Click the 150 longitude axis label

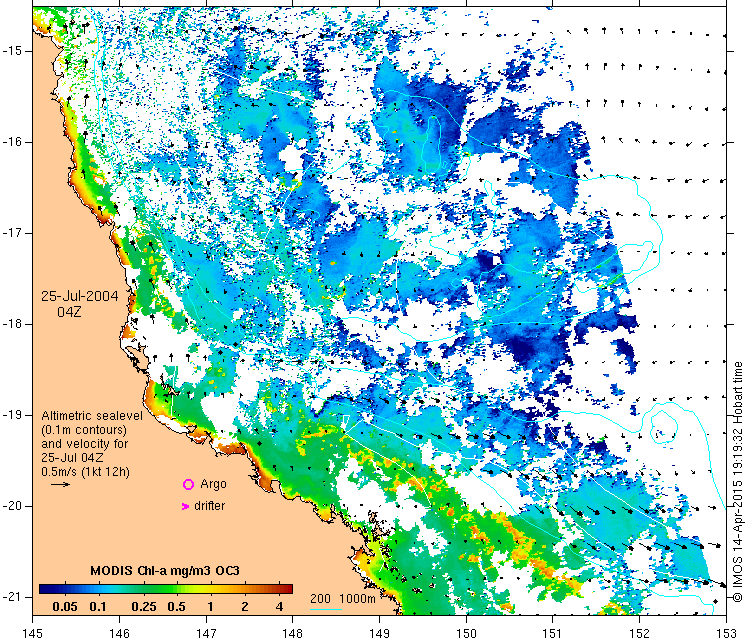click(x=466, y=633)
